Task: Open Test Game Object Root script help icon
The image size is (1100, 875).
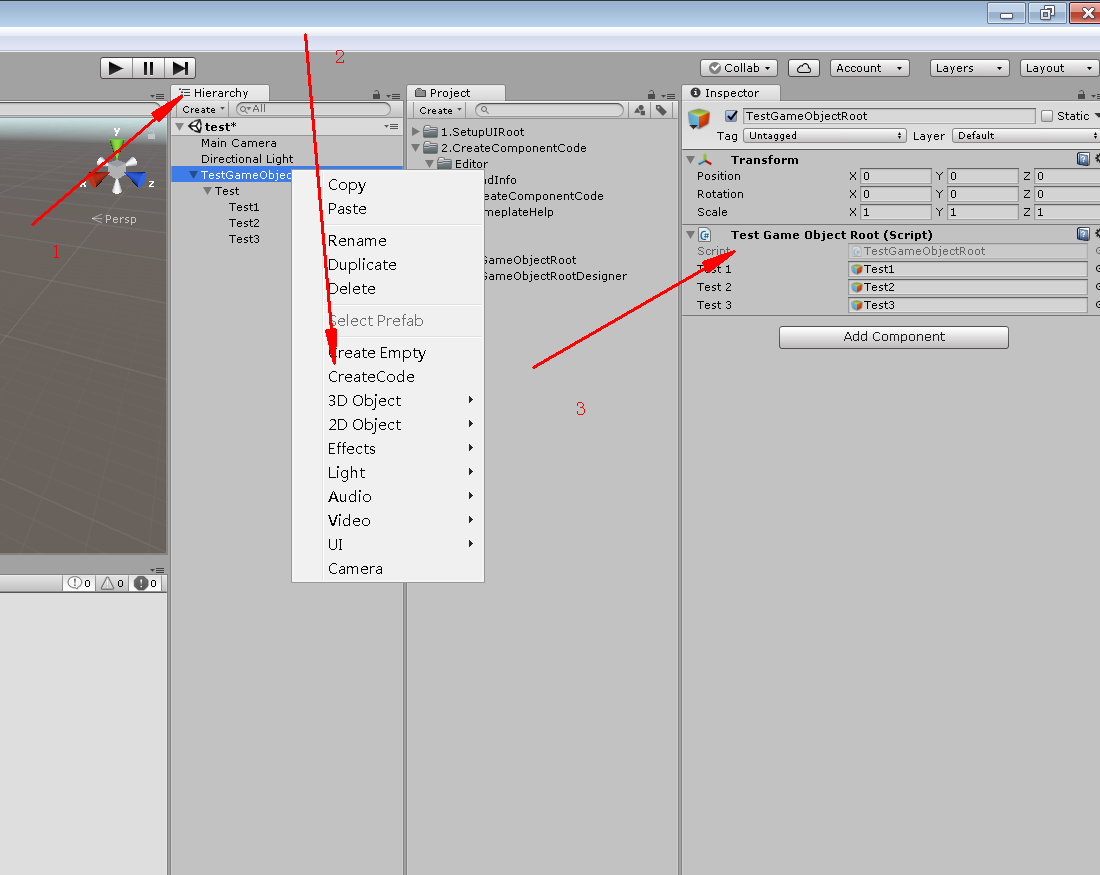Action: coord(1083,234)
